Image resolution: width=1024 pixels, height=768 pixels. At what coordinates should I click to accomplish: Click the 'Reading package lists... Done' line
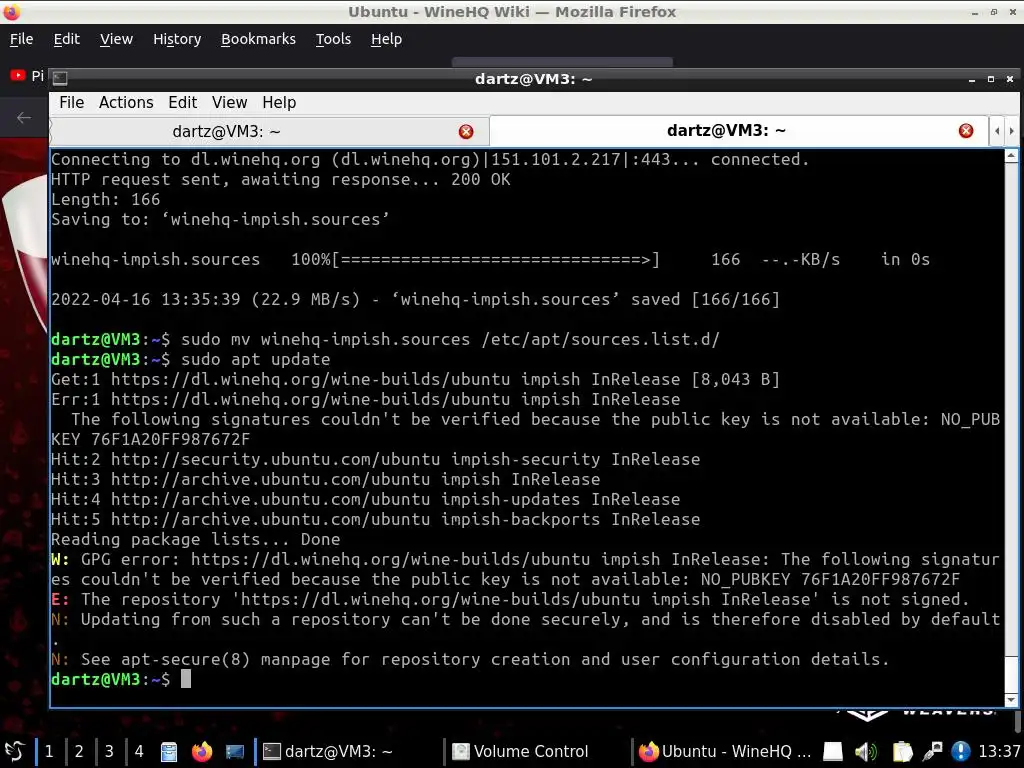click(x=195, y=539)
